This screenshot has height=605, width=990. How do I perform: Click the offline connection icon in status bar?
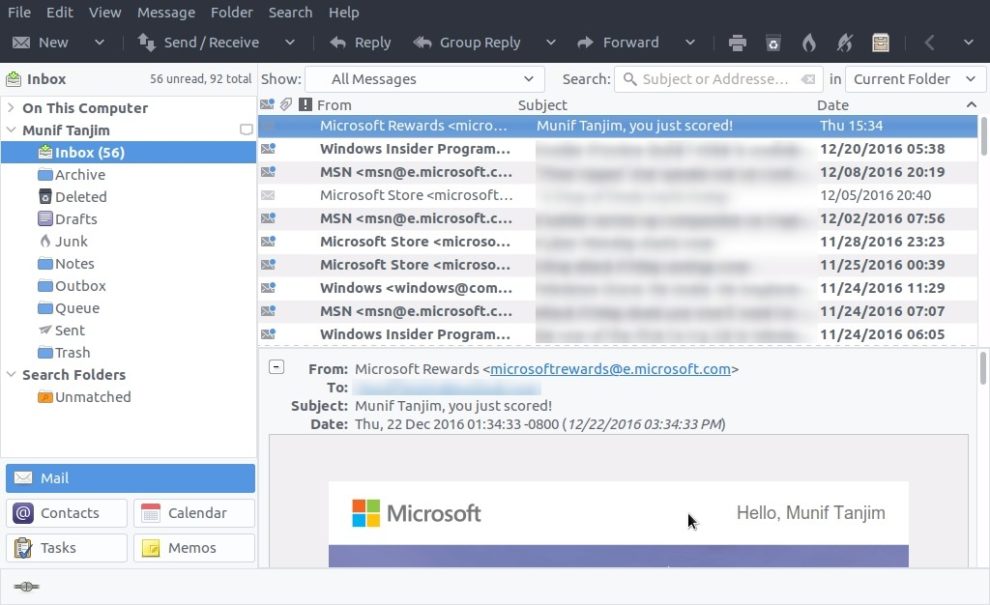tap(27, 586)
